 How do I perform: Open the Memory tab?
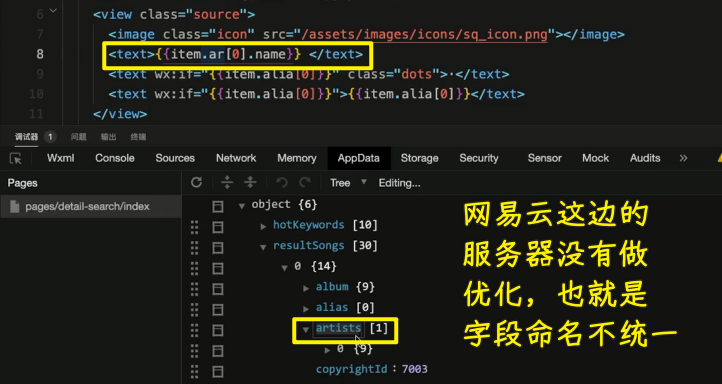[297, 158]
